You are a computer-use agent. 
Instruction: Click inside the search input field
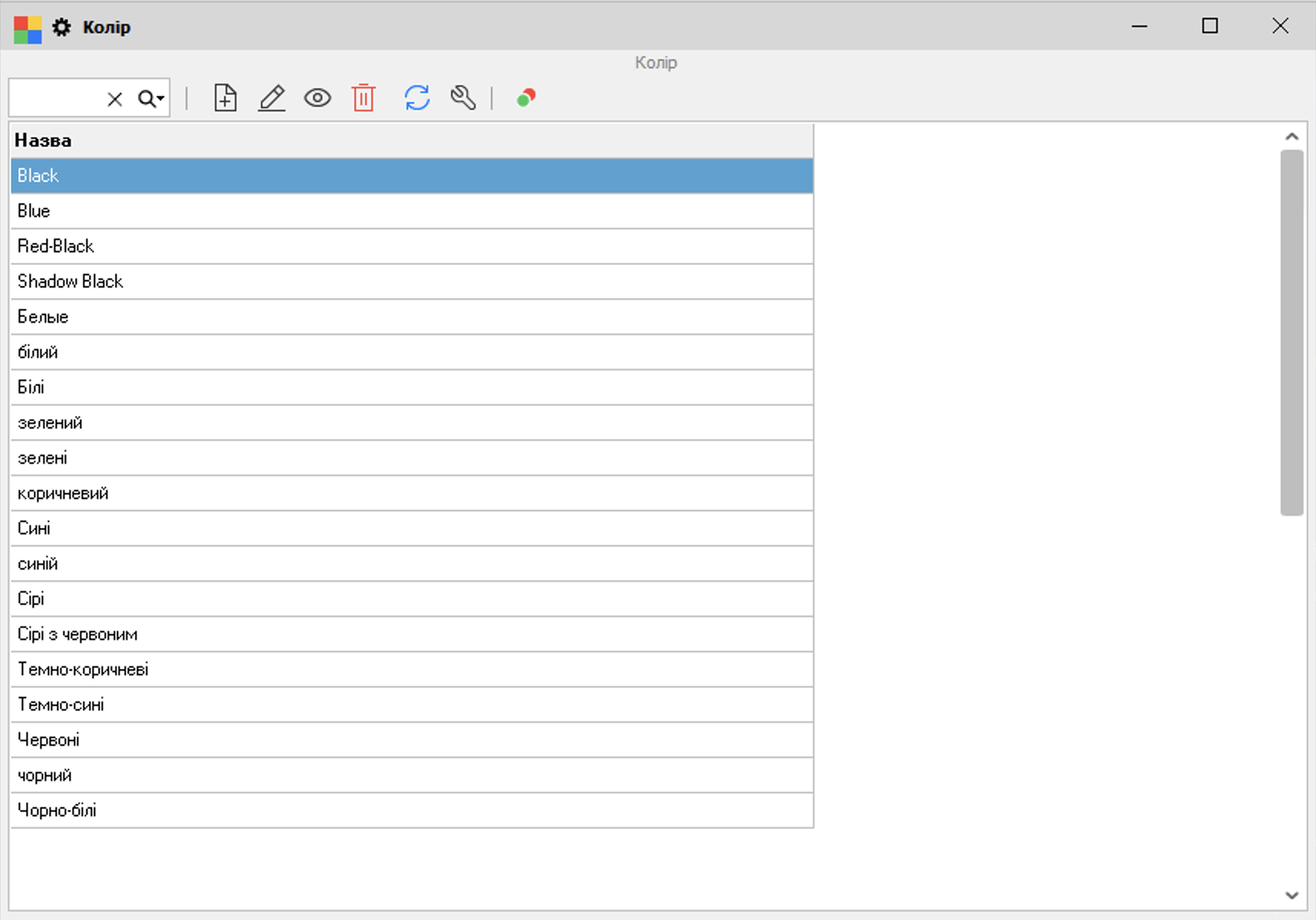tap(55, 99)
